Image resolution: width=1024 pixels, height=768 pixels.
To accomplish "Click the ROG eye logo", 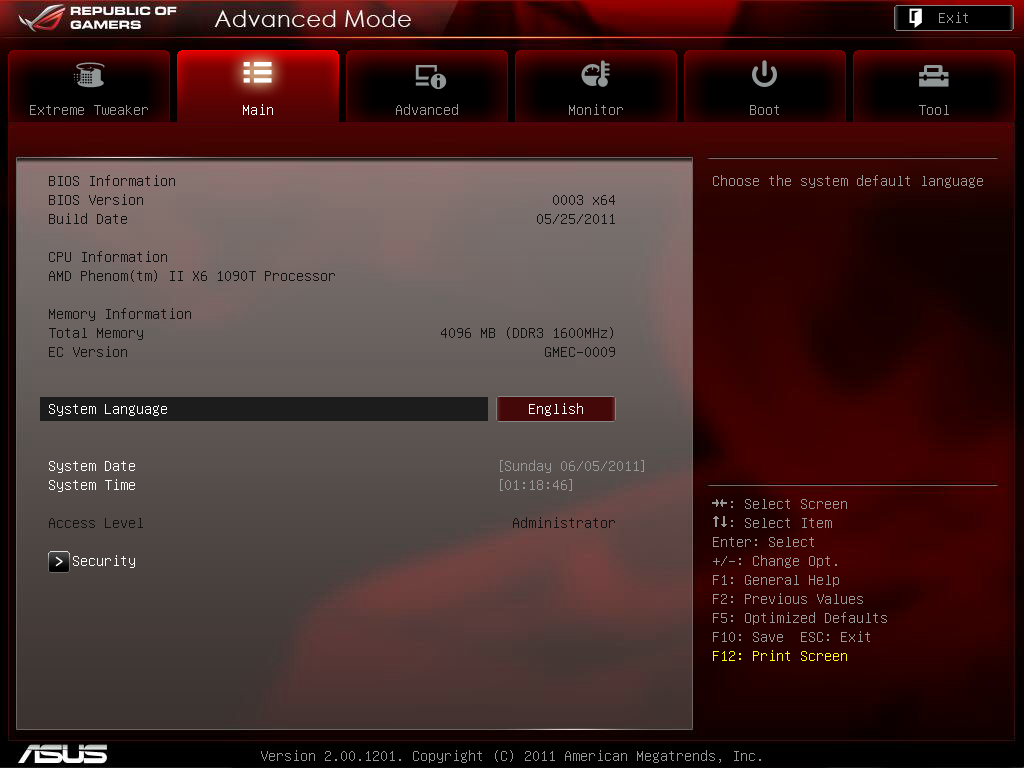I will tap(41, 18).
